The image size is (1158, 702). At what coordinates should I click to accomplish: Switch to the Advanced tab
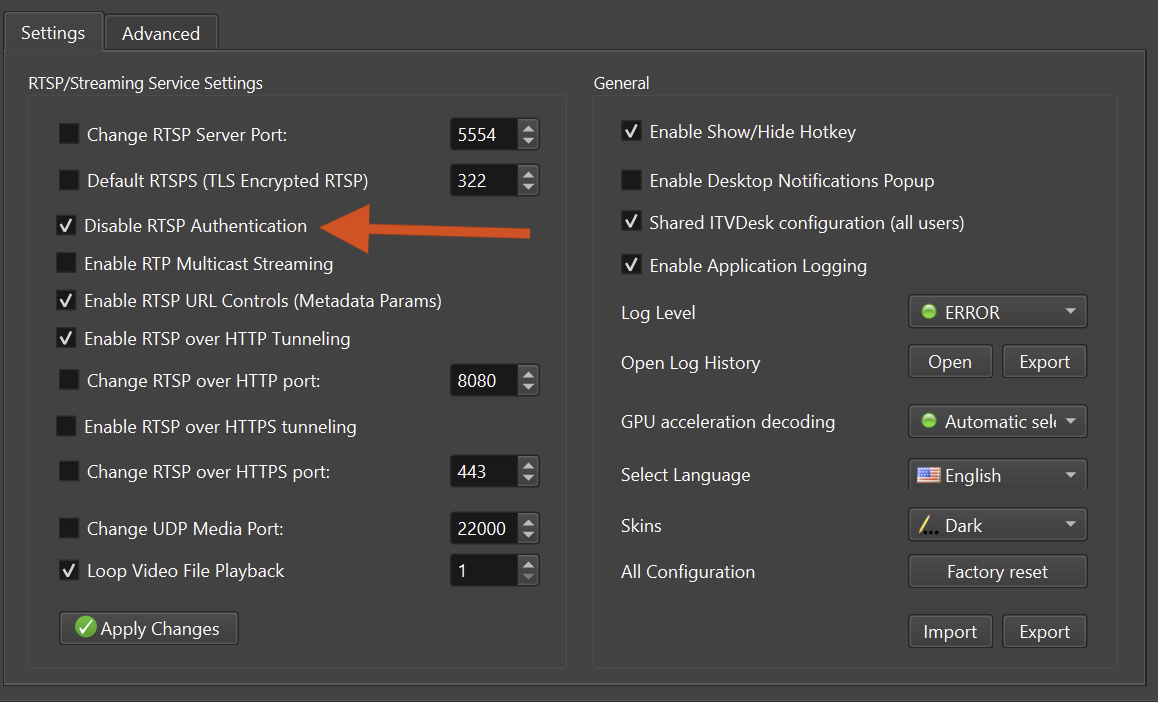(161, 33)
